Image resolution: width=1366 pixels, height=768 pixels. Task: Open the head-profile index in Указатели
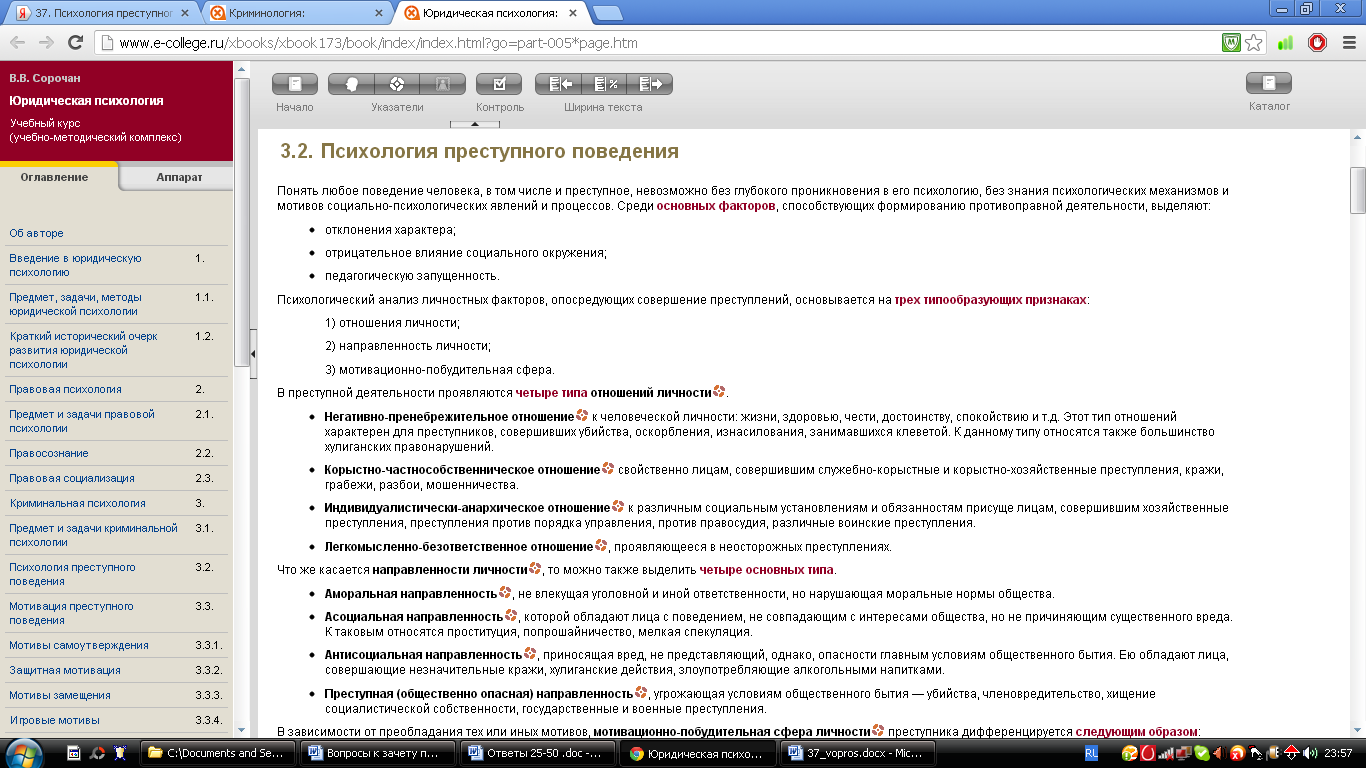351,84
